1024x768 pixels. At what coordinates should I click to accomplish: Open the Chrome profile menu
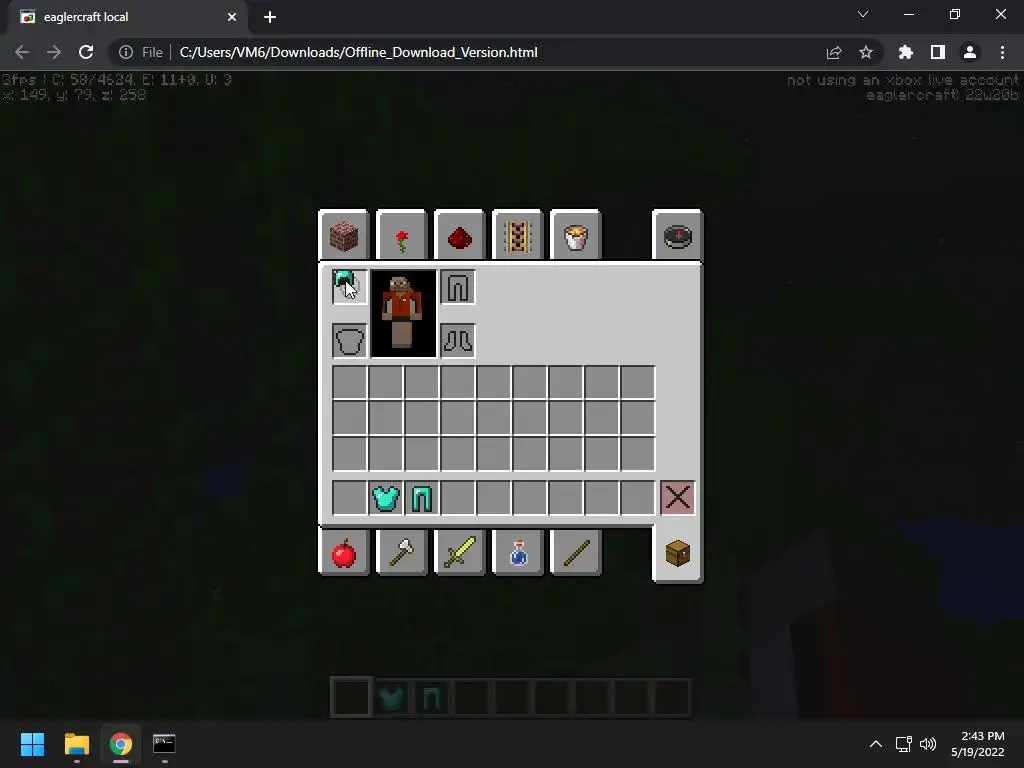pos(970,52)
